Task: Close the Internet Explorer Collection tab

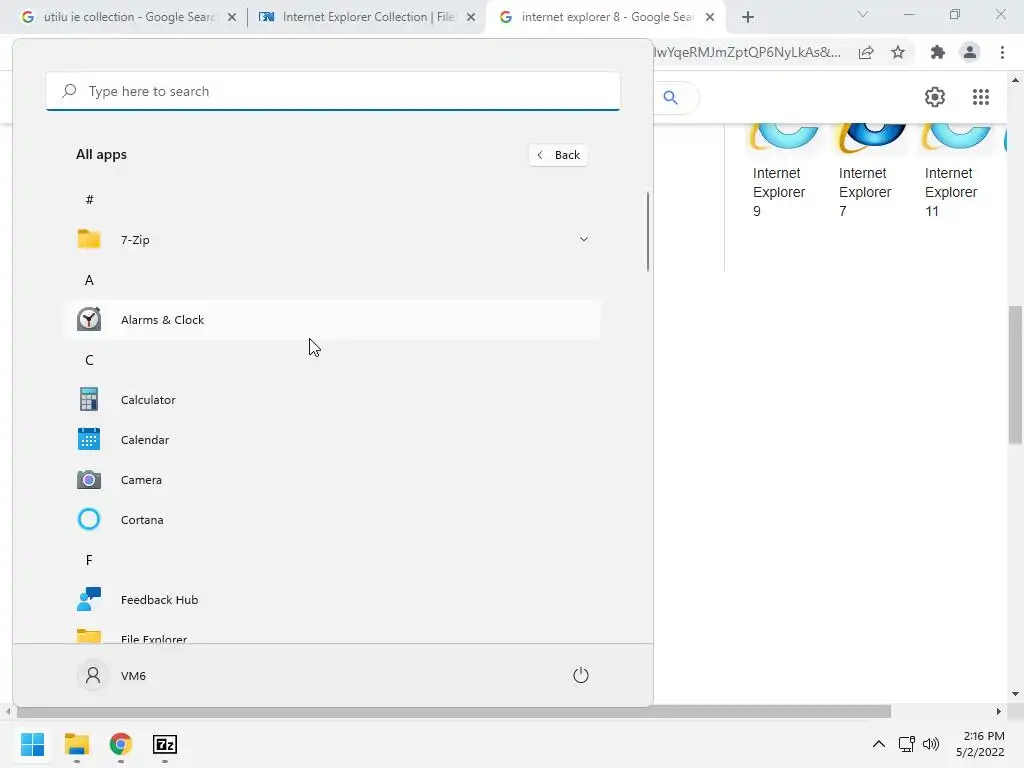Action: point(471,18)
